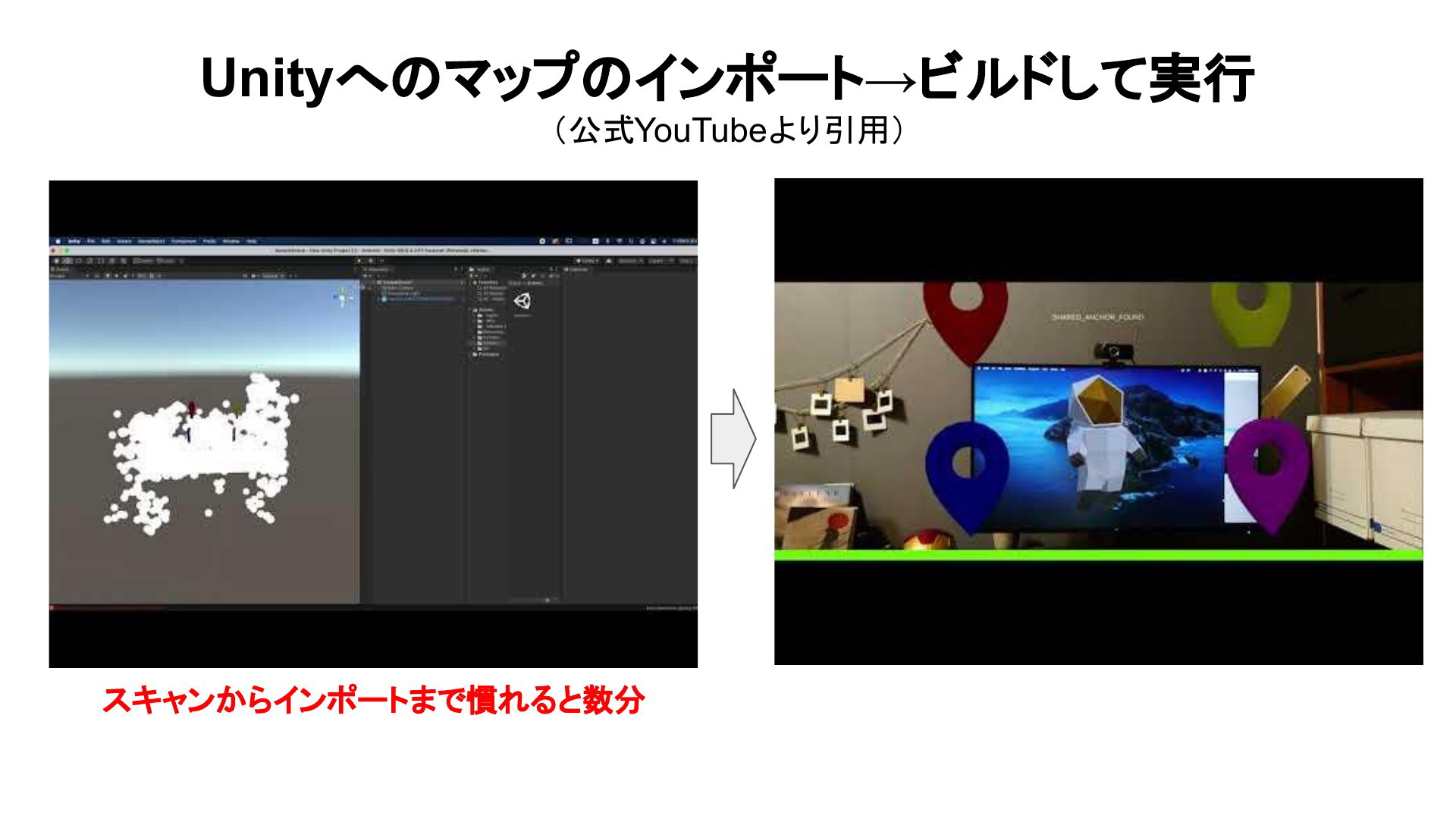Image resolution: width=1456 pixels, height=819 pixels.
Task: Open the Layout dropdown in the Unity toolbar
Action: point(687,261)
